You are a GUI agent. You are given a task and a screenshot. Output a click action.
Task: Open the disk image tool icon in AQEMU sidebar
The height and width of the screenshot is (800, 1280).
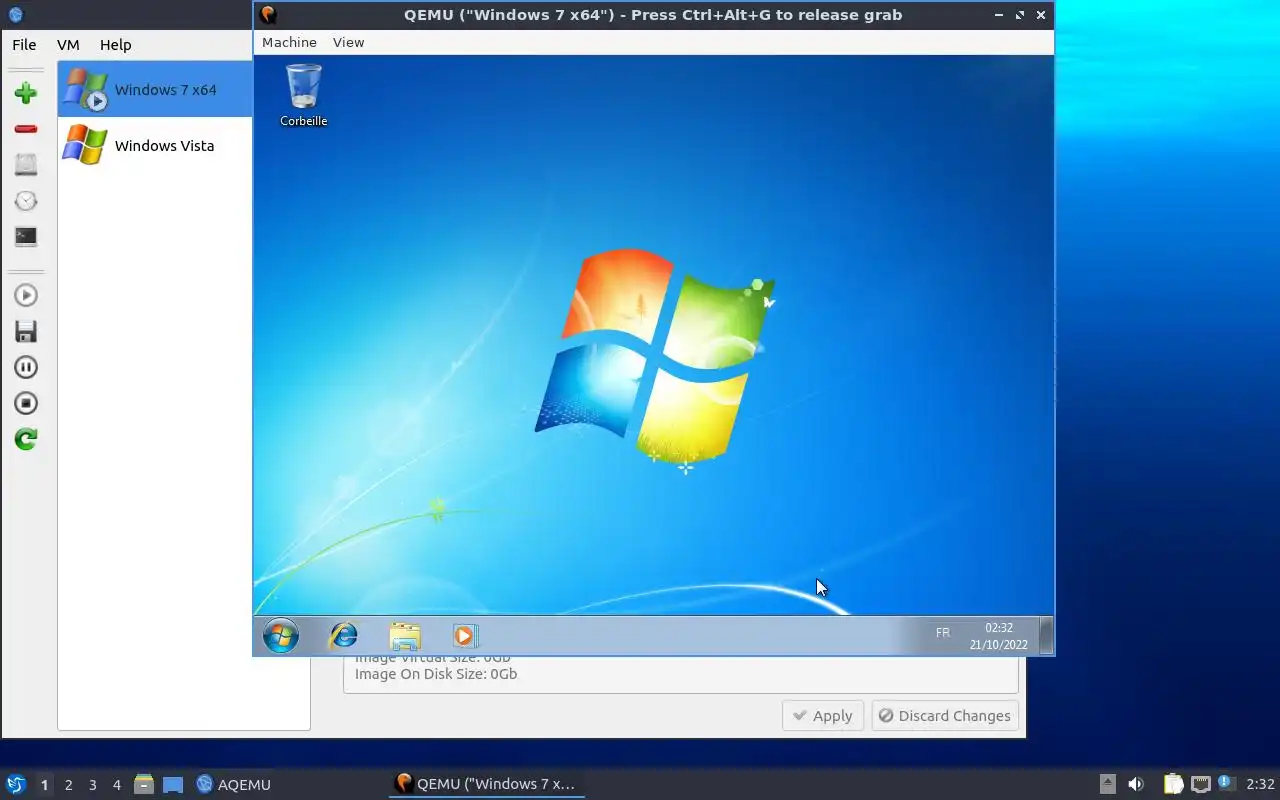(x=26, y=165)
